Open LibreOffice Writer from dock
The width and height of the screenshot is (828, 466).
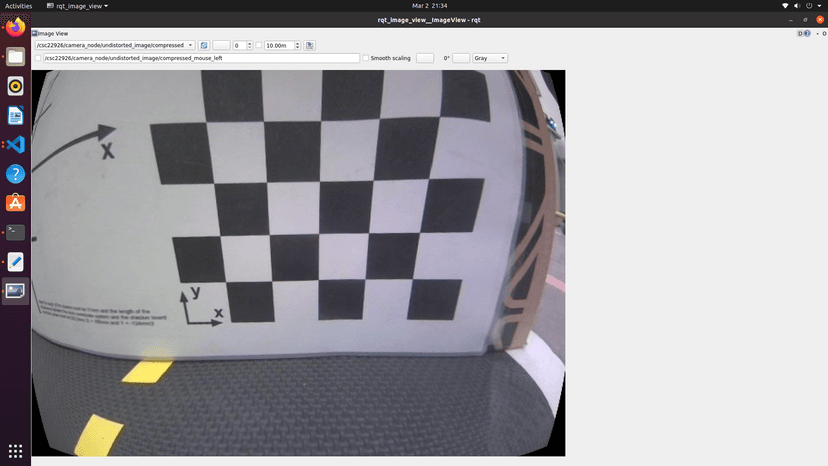pyautogui.click(x=15, y=115)
